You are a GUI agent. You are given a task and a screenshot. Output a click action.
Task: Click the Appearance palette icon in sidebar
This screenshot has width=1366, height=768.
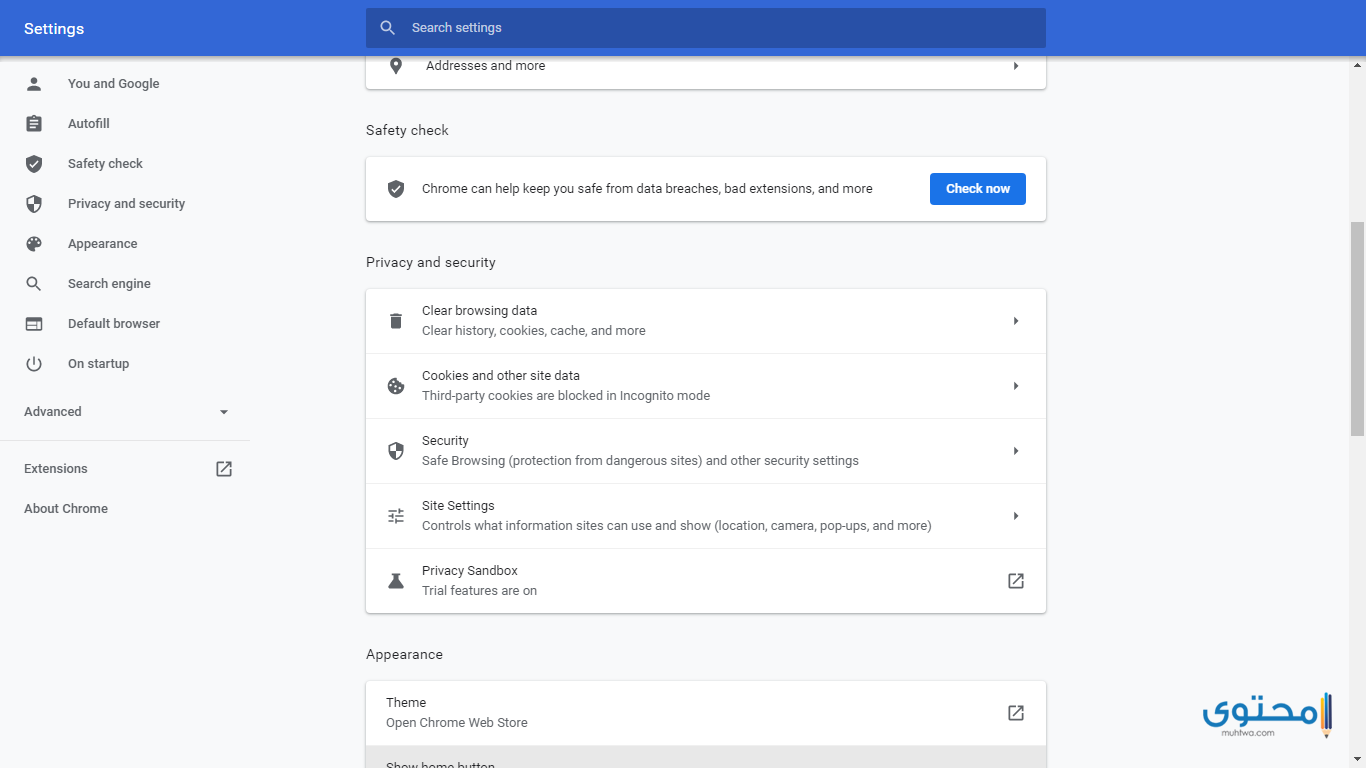point(34,244)
